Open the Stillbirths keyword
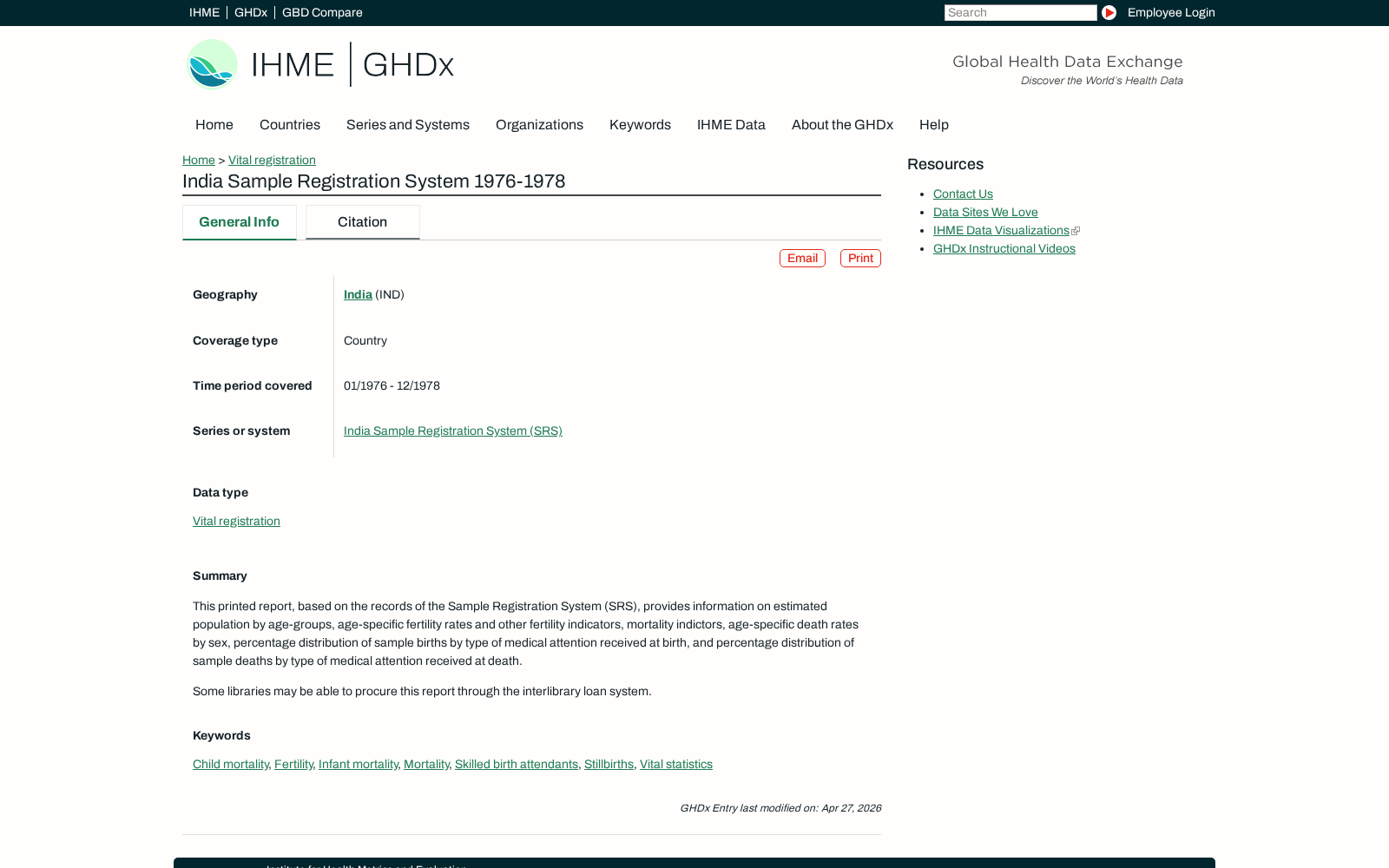The width and height of the screenshot is (1389, 868). pyautogui.click(x=609, y=765)
